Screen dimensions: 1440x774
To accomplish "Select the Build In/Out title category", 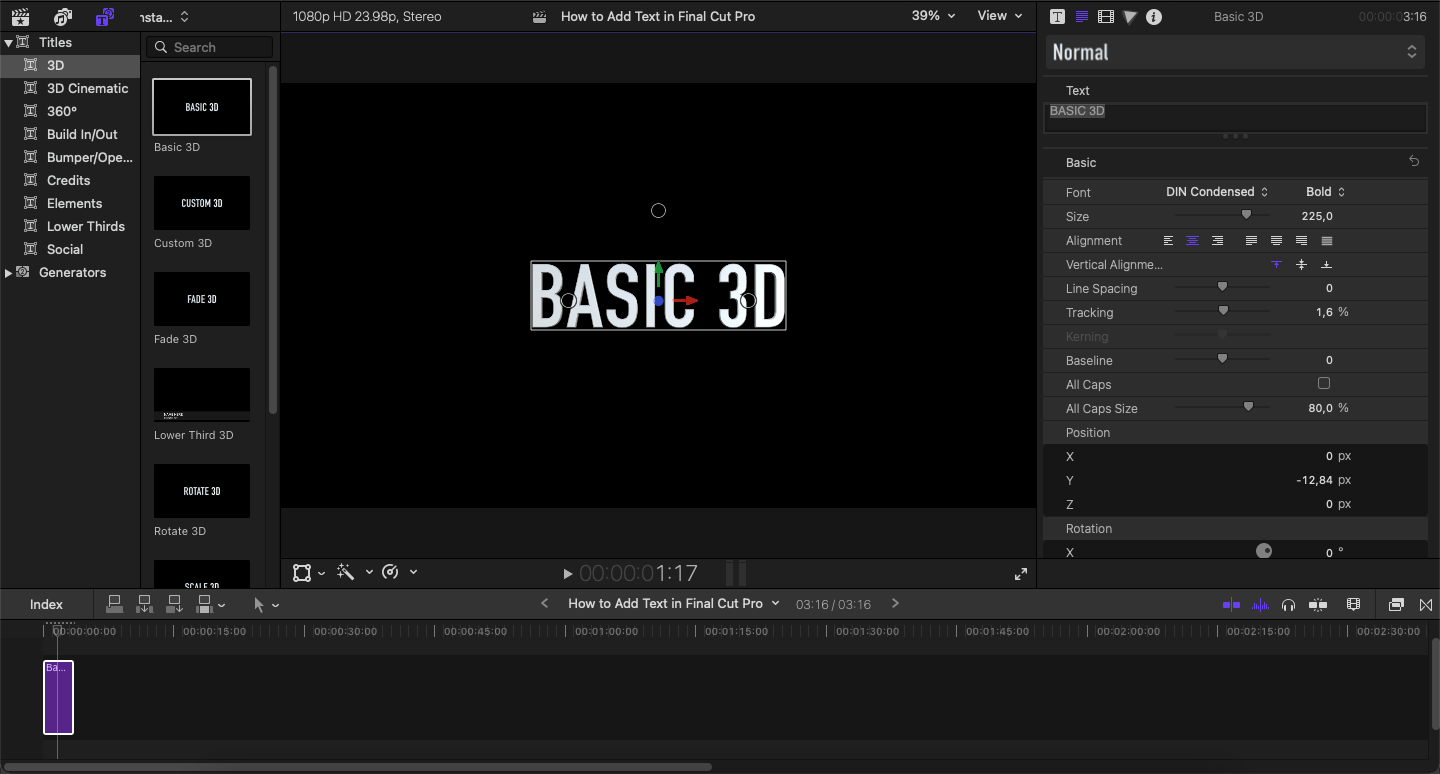I will point(82,134).
